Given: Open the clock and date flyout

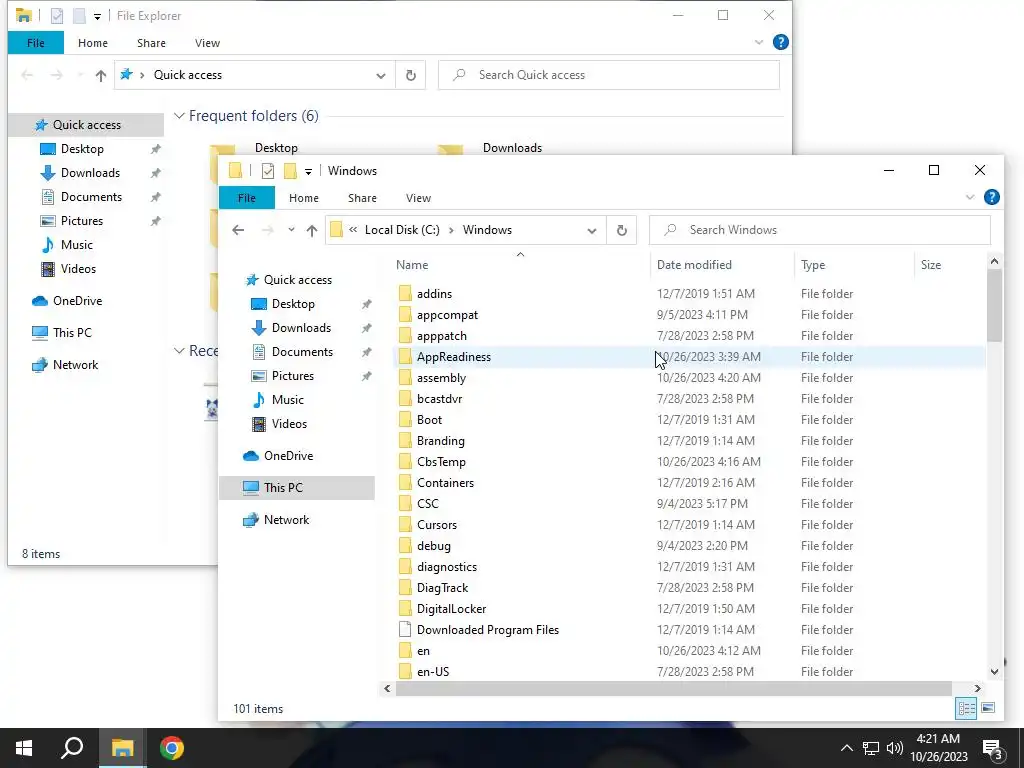Looking at the screenshot, I should pyautogui.click(x=938, y=748).
